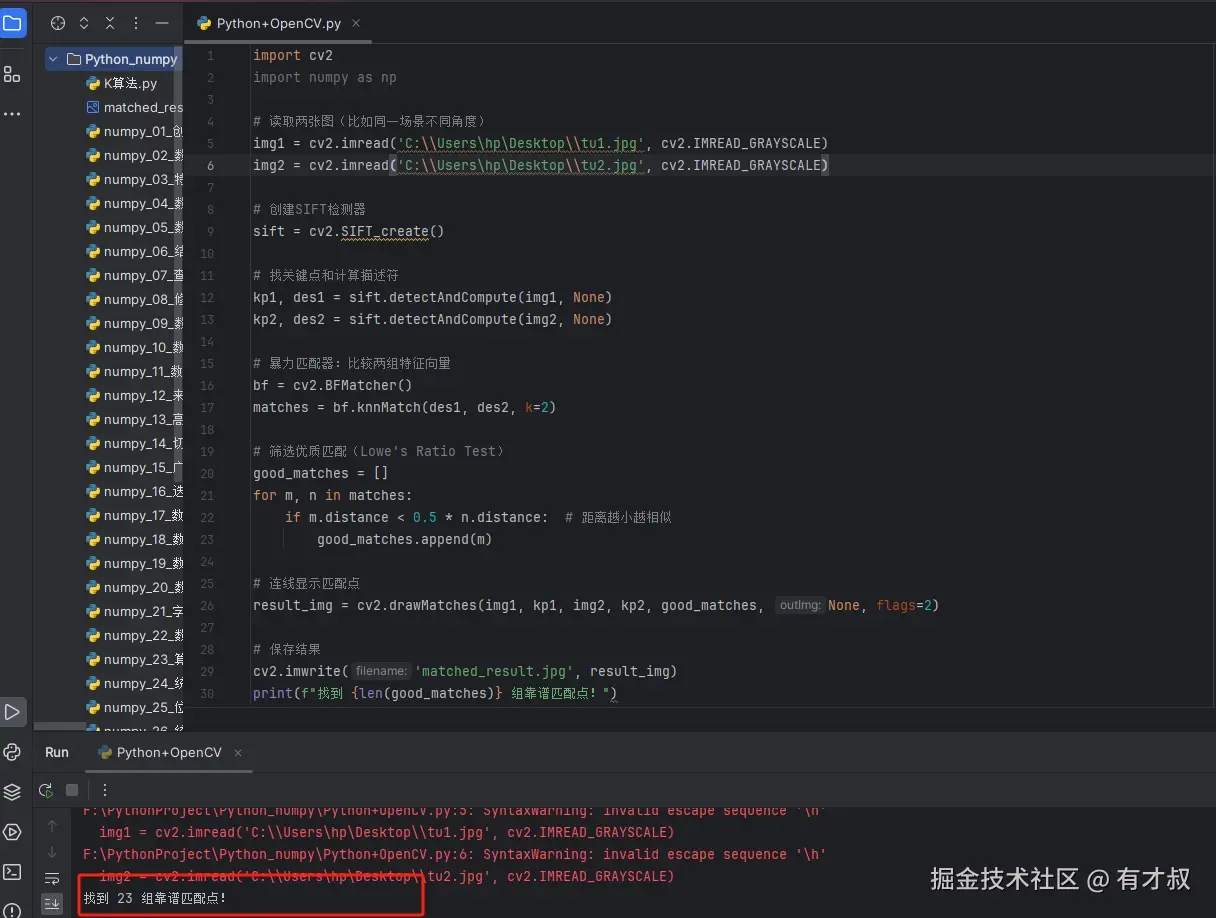Click the SIFT_create call on line 9
Viewport: 1216px width, 918px height.
(x=384, y=231)
